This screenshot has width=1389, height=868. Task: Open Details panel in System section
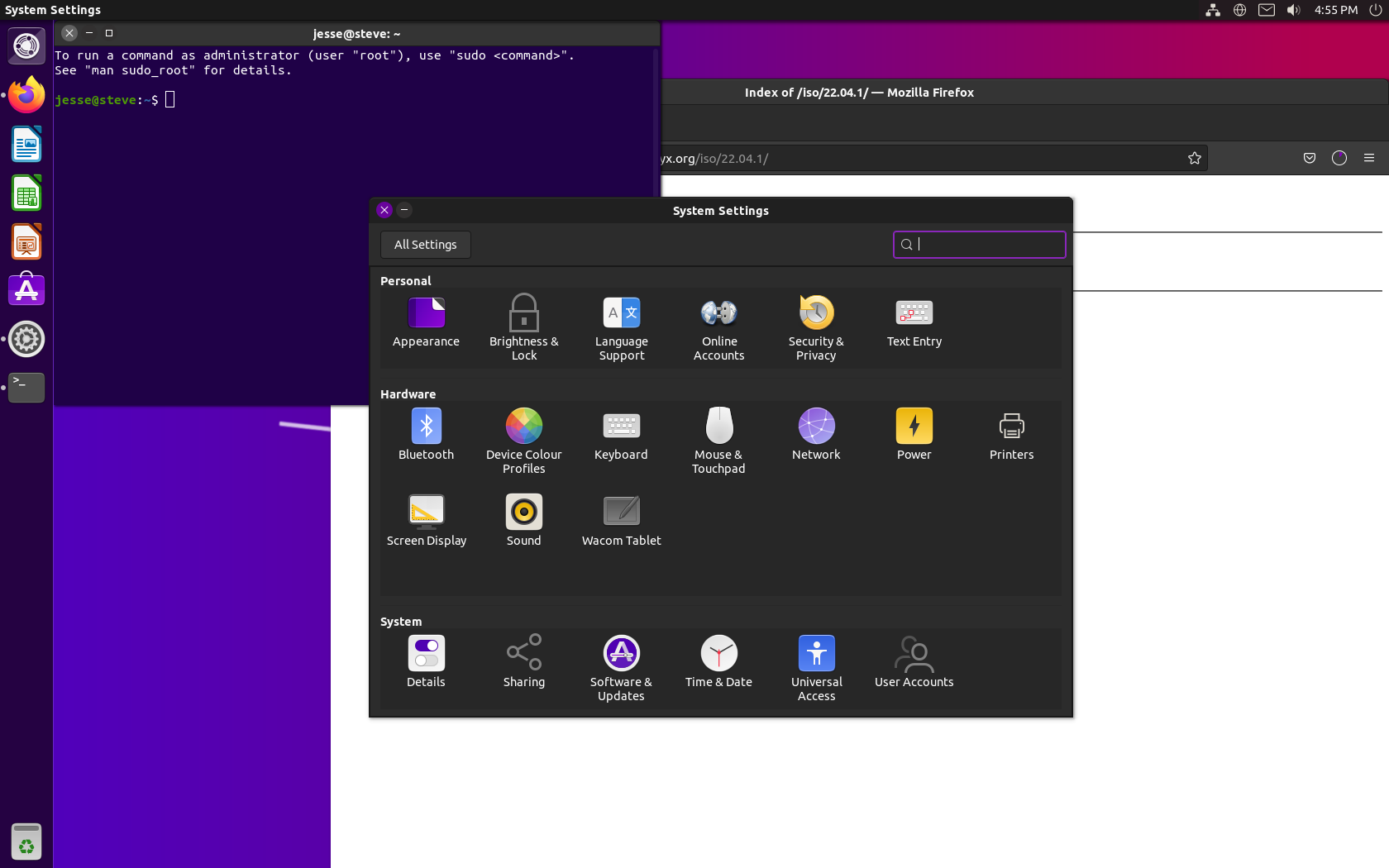427,662
